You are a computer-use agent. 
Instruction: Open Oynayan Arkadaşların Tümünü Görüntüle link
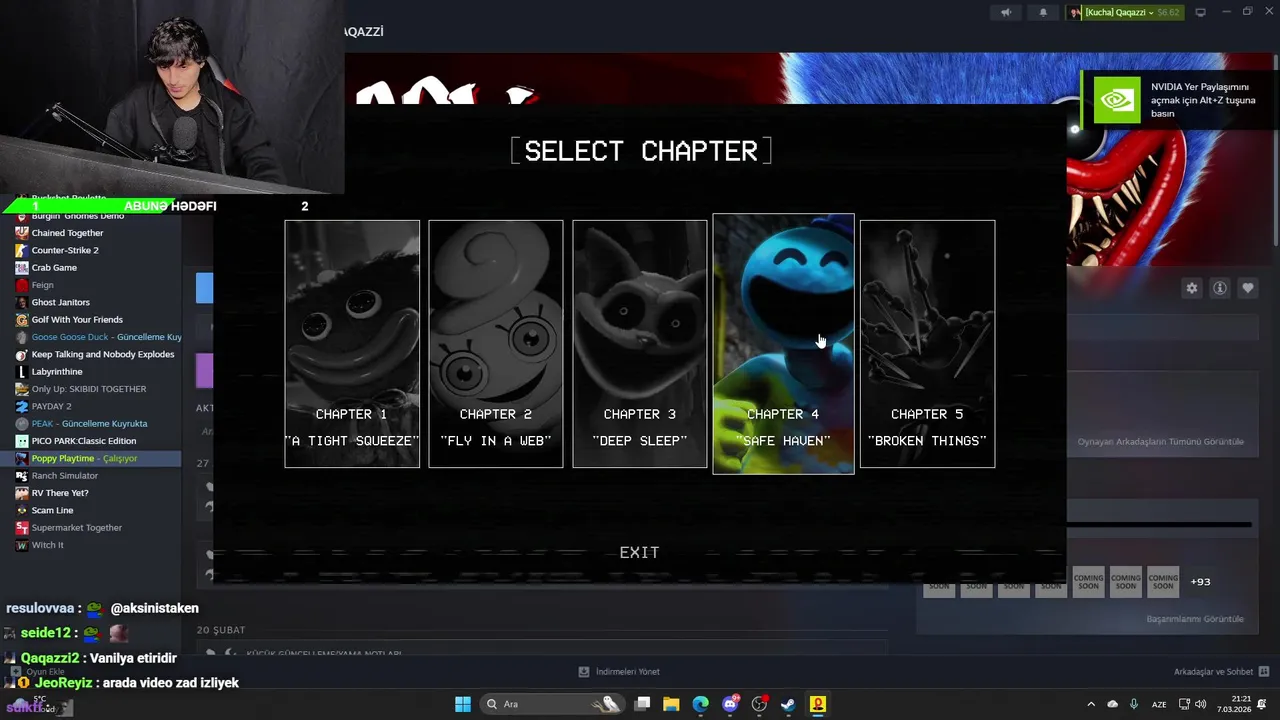point(1160,442)
